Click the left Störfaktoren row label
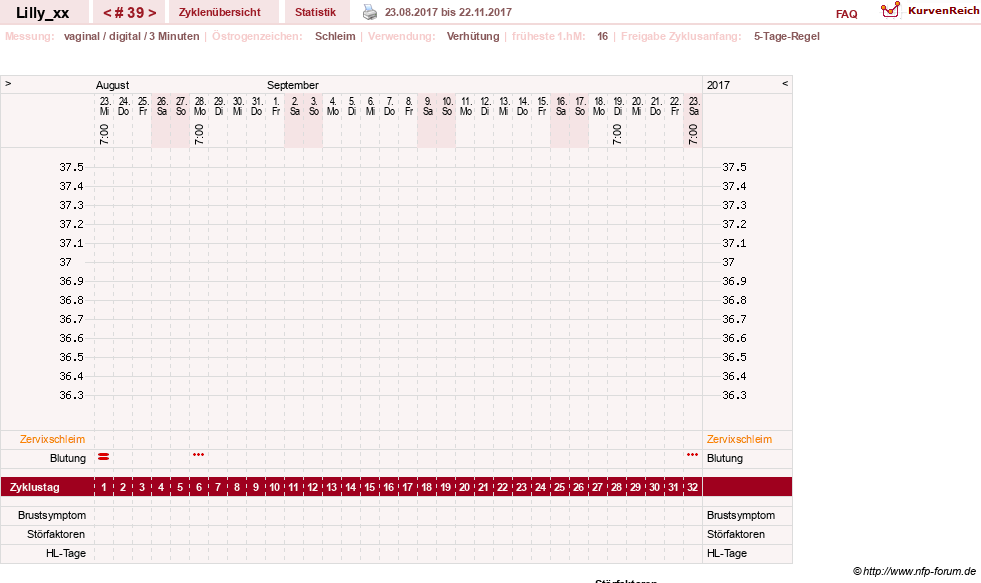981x583 pixels. 56,534
